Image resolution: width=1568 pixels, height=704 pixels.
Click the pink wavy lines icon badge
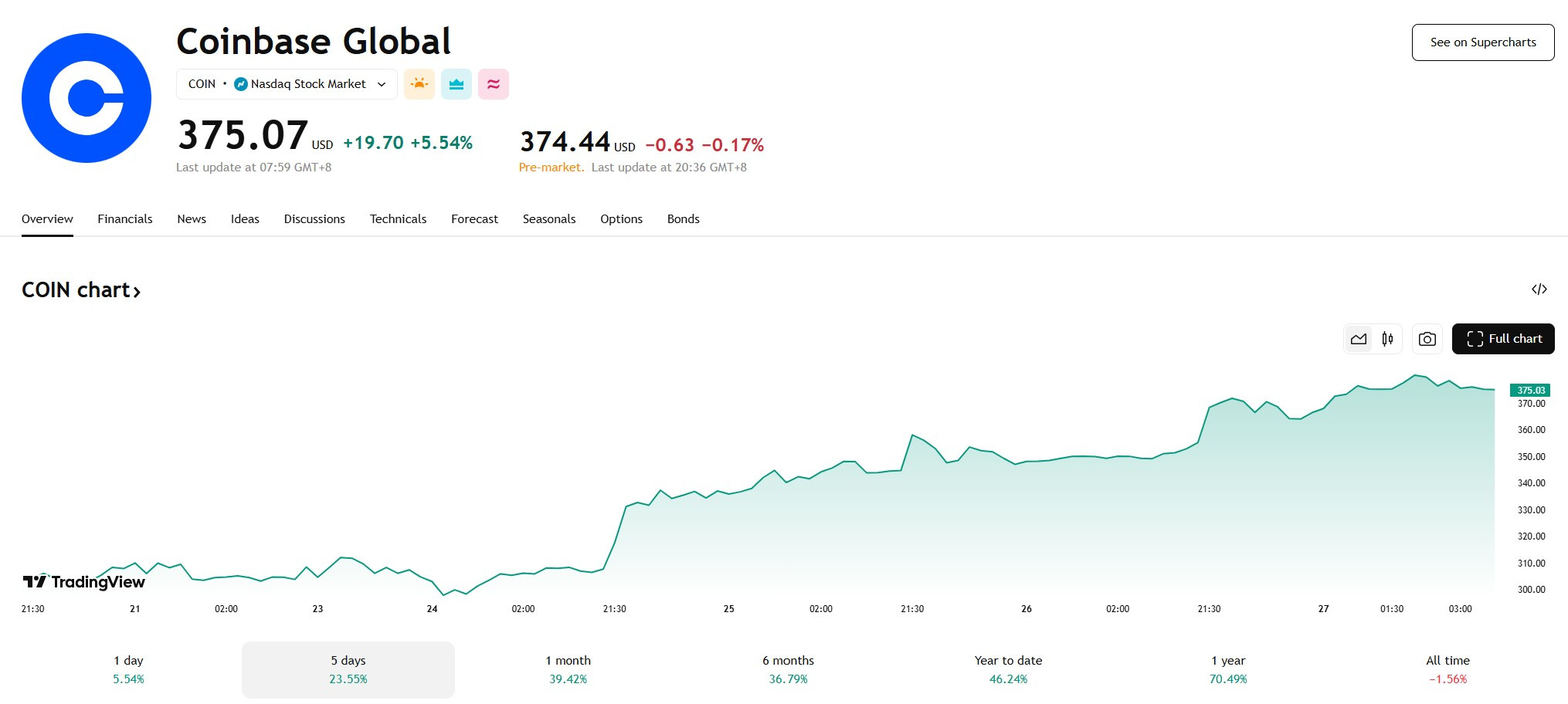(494, 84)
